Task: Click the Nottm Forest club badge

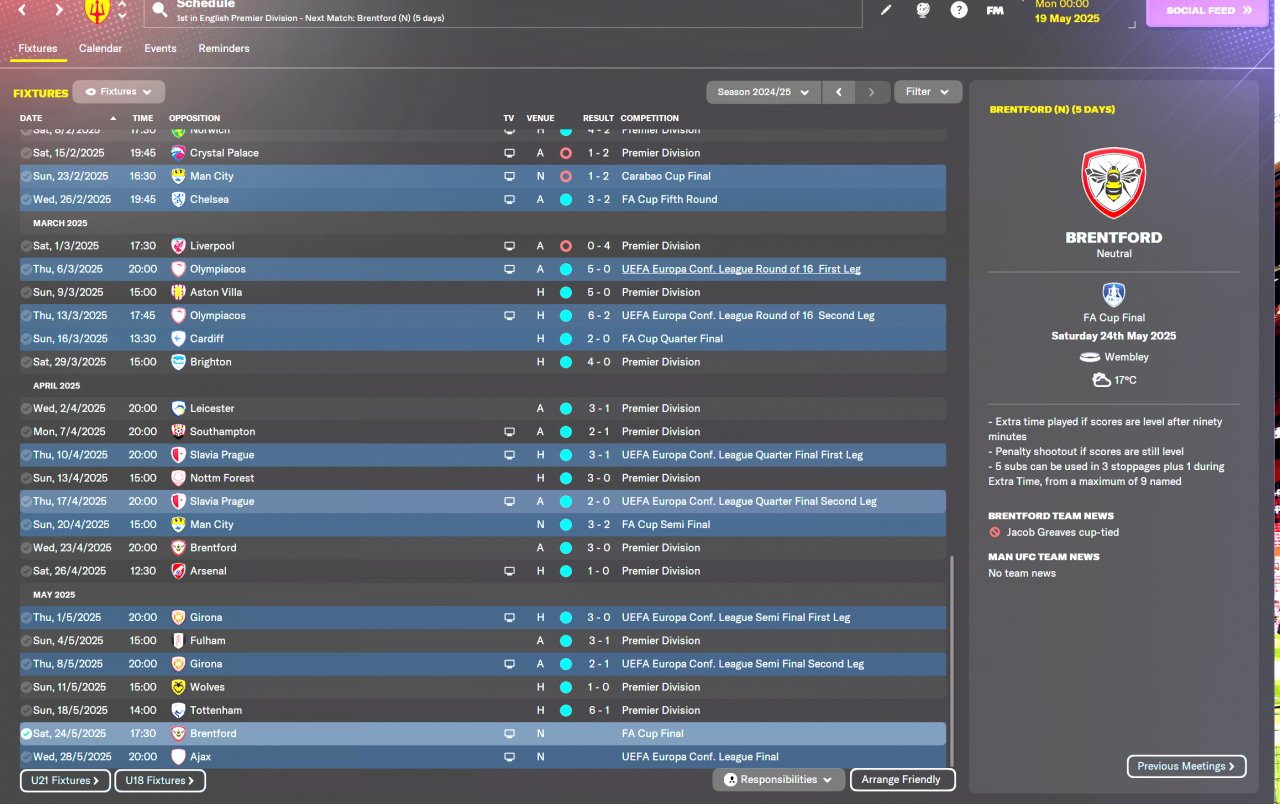Action: pyautogui.click(x=178, y=478)
